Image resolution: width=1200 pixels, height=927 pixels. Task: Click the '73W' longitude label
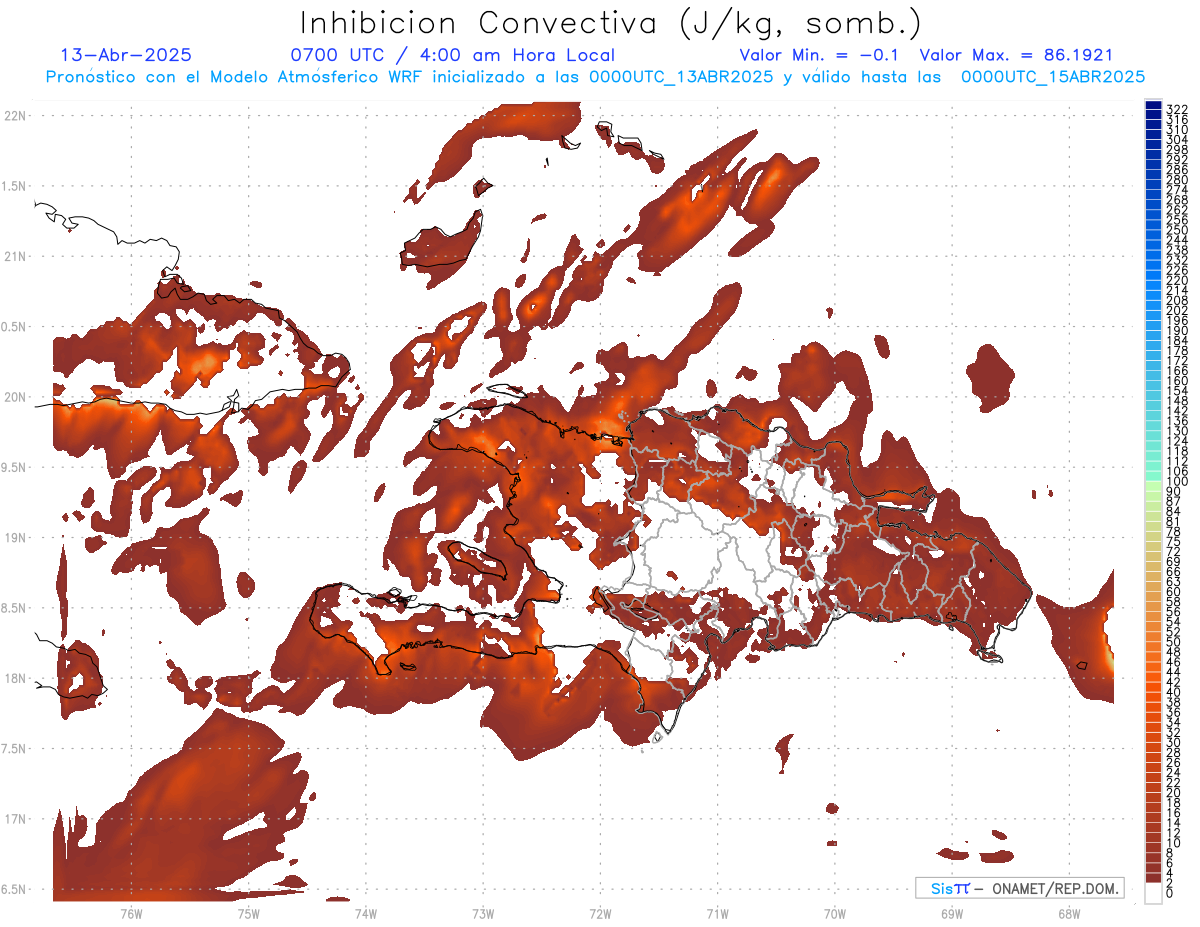(x=483, y=914)
